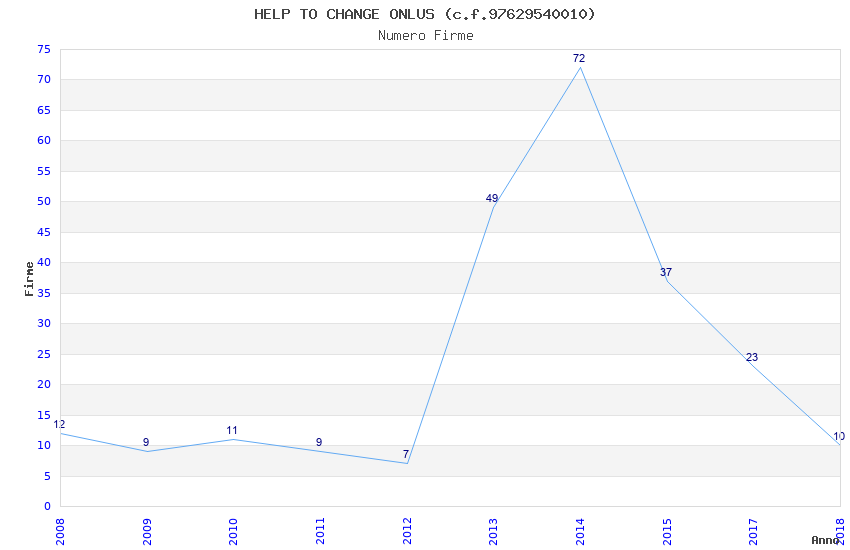Click the y-axis value 40
Screen dimensions: 850x550
[44, 262]
